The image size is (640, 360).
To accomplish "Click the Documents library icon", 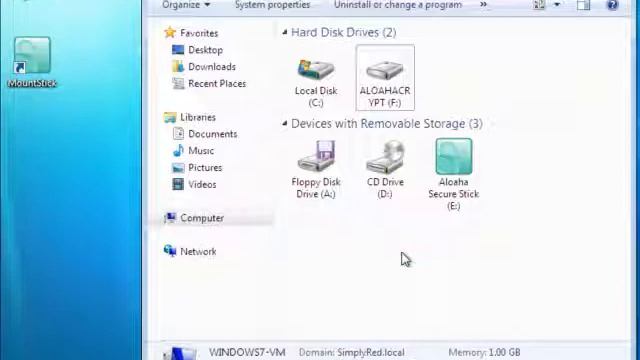I will (x=178, y=134).
